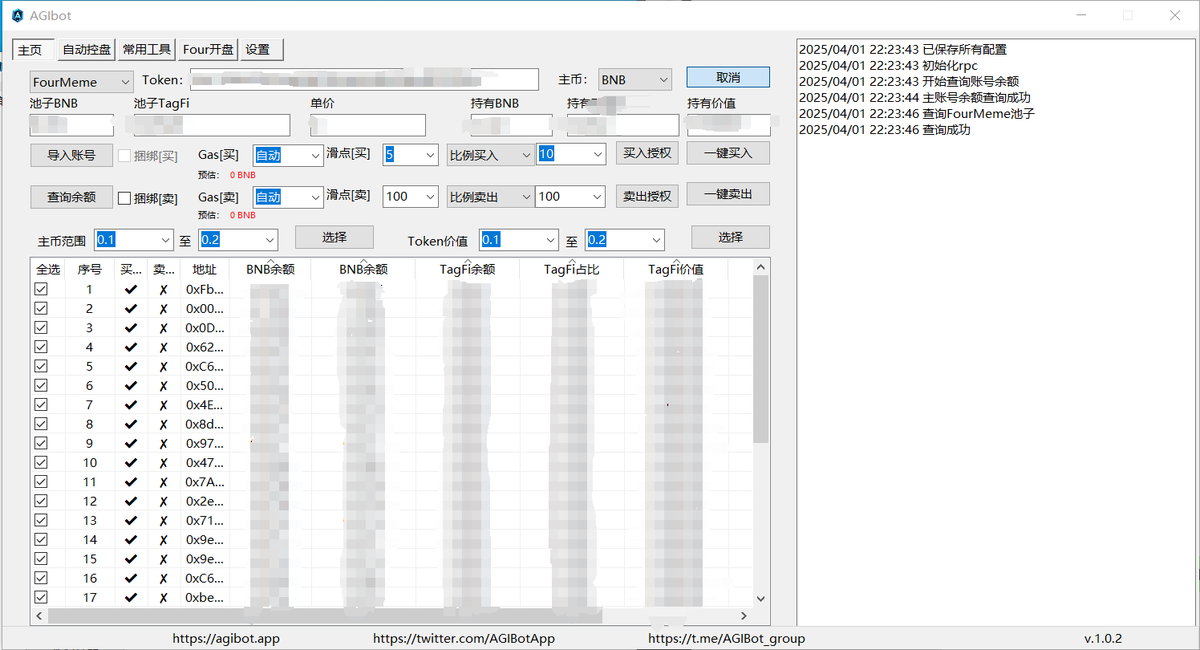The width and height of the screenshot is (1200, 650).
Task: Click the sell X icon in row 1
Action: 163,290
